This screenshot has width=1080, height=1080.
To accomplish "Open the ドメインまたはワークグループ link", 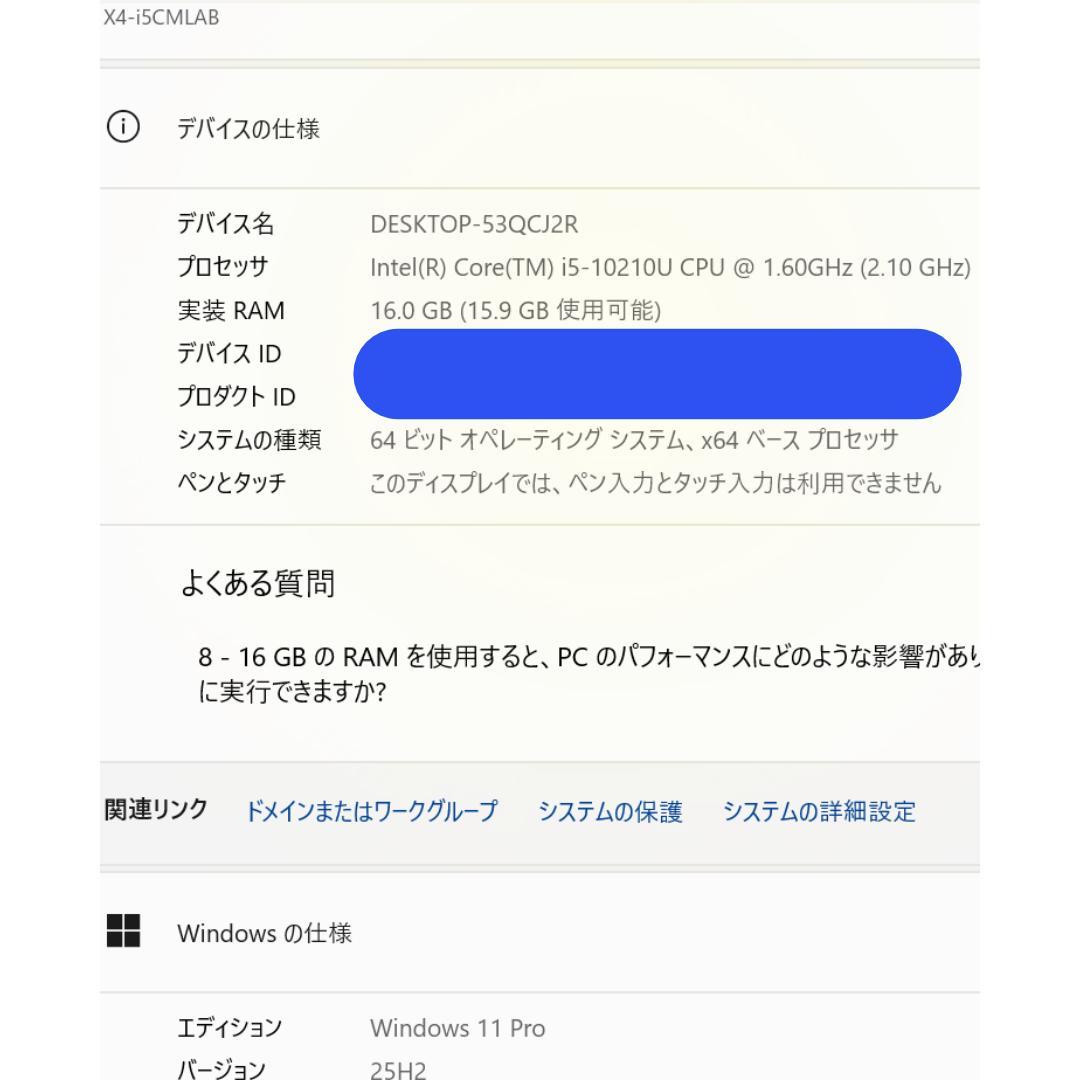I will click(372, 812).
